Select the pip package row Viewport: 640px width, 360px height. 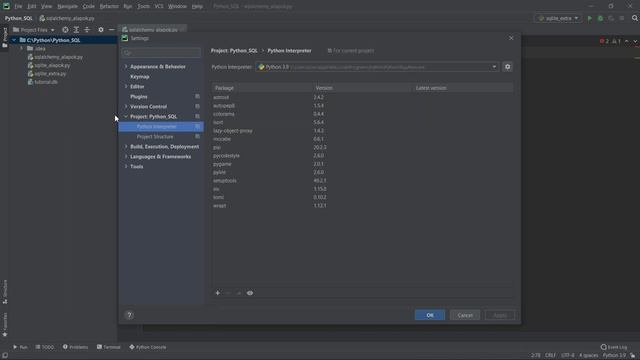pyautogui.click(x=362, y=147)
